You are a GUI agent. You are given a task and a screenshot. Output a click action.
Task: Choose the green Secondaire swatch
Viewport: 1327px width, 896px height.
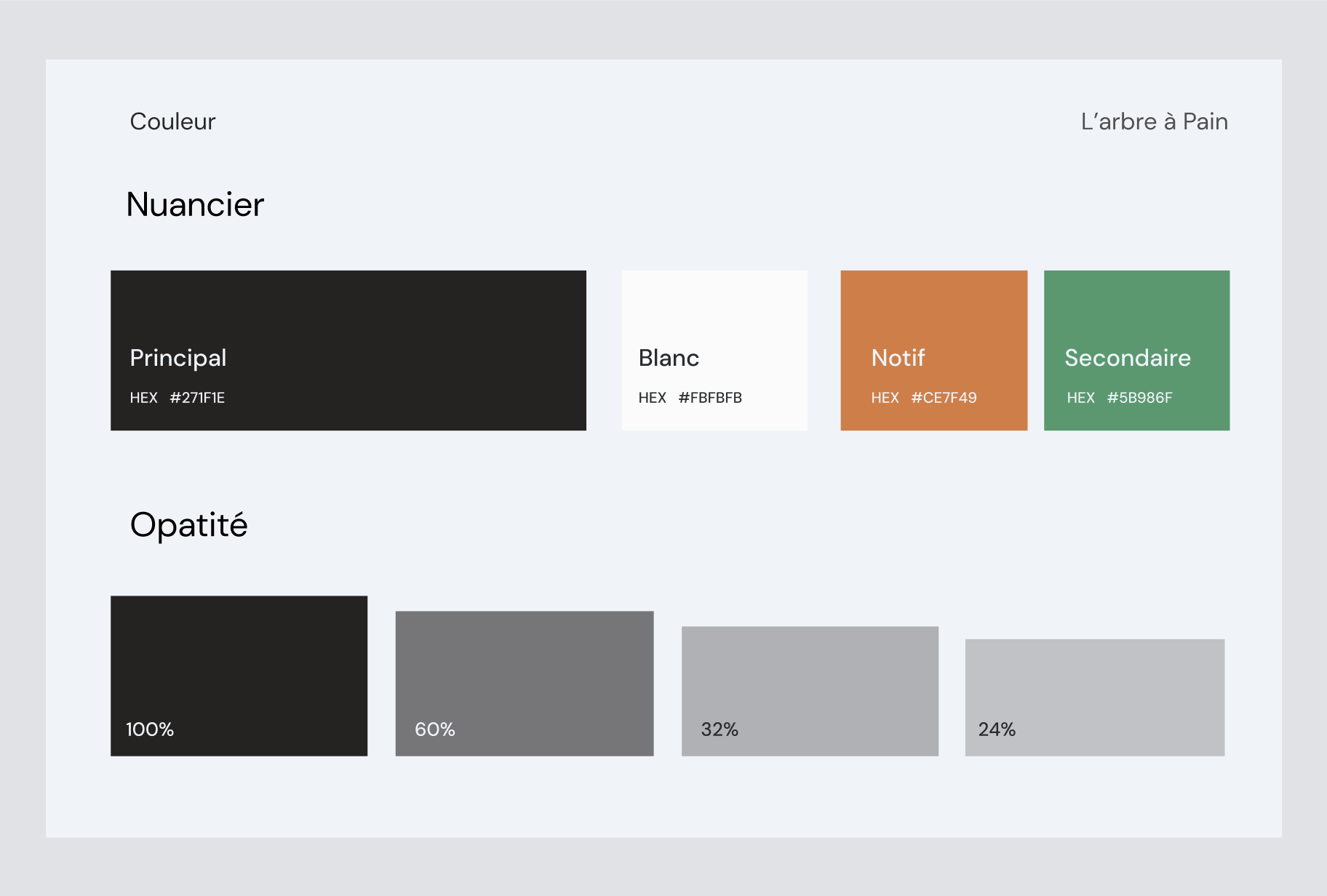(1137, 351)
